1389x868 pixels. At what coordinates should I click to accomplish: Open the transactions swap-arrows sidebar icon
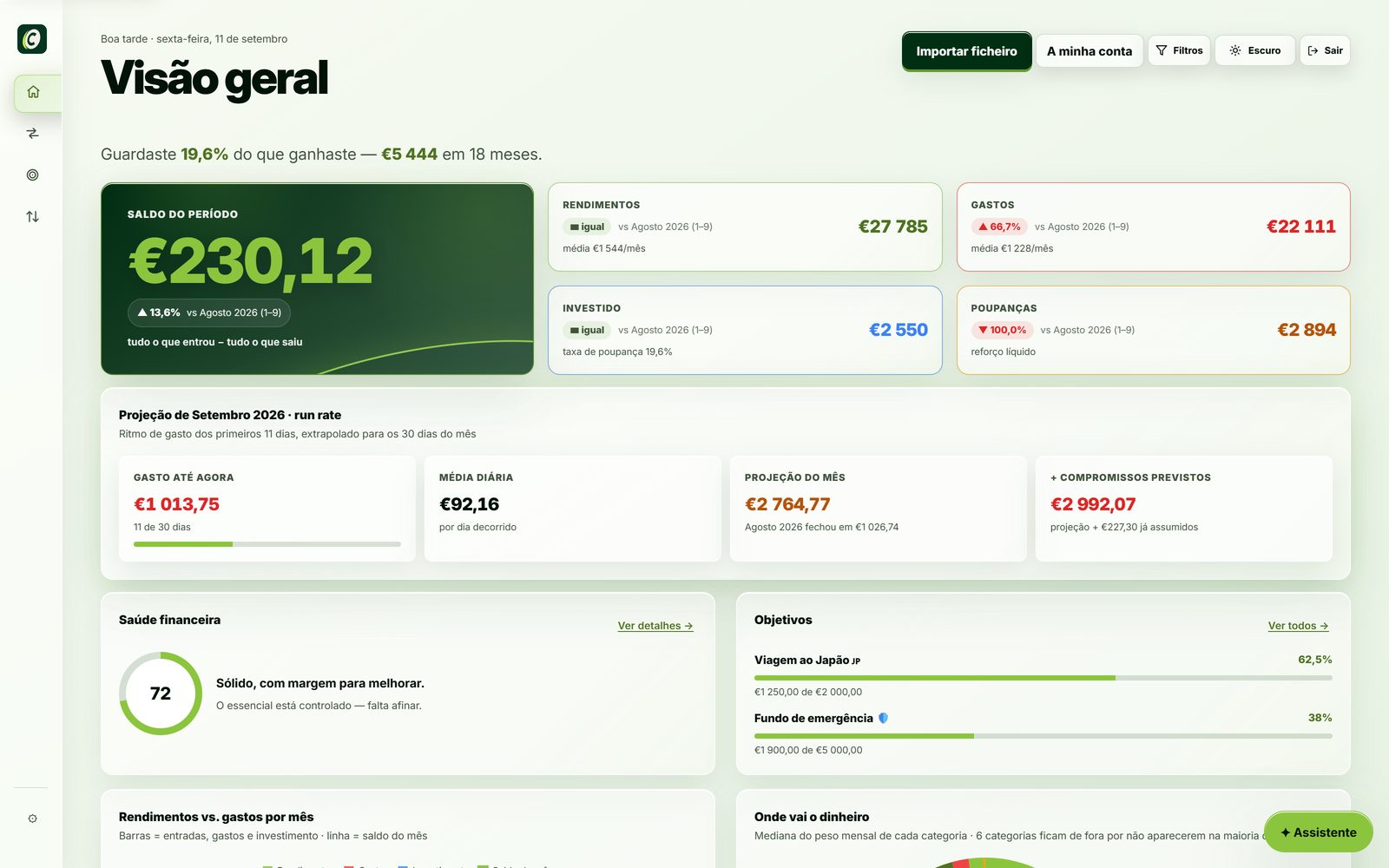(x=33, y=134)
